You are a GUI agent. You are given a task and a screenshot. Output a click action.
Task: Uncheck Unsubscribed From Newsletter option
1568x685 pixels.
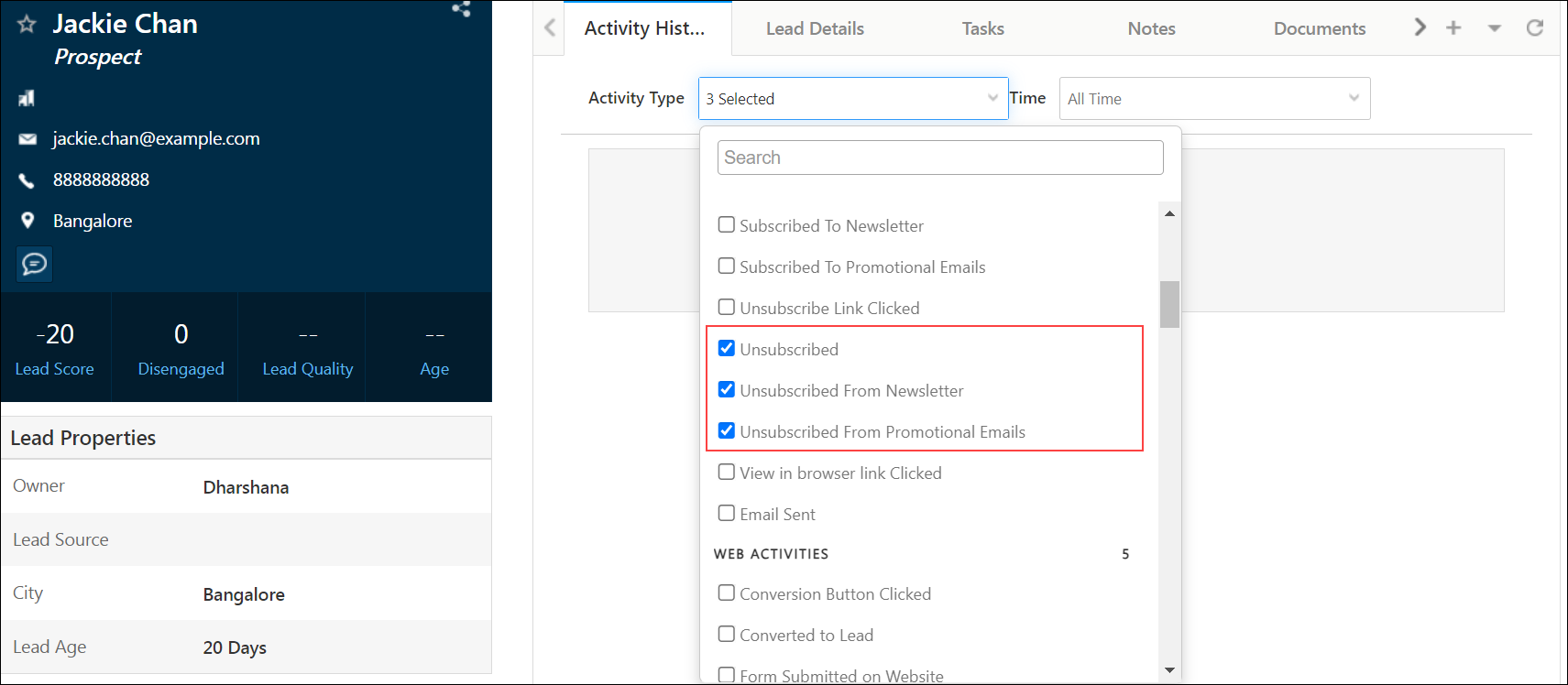[x=727, y=390]
